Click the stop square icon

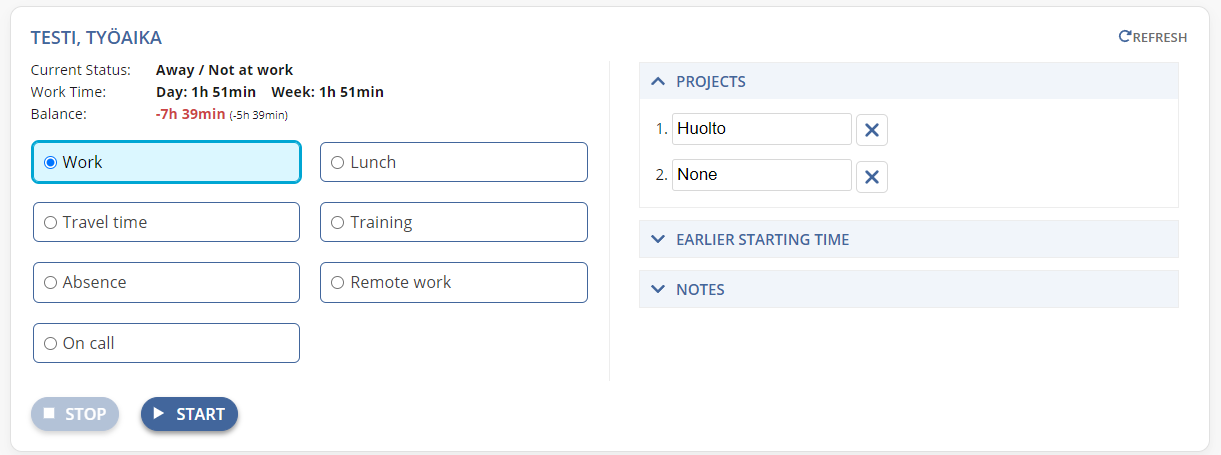pos(49,413)
